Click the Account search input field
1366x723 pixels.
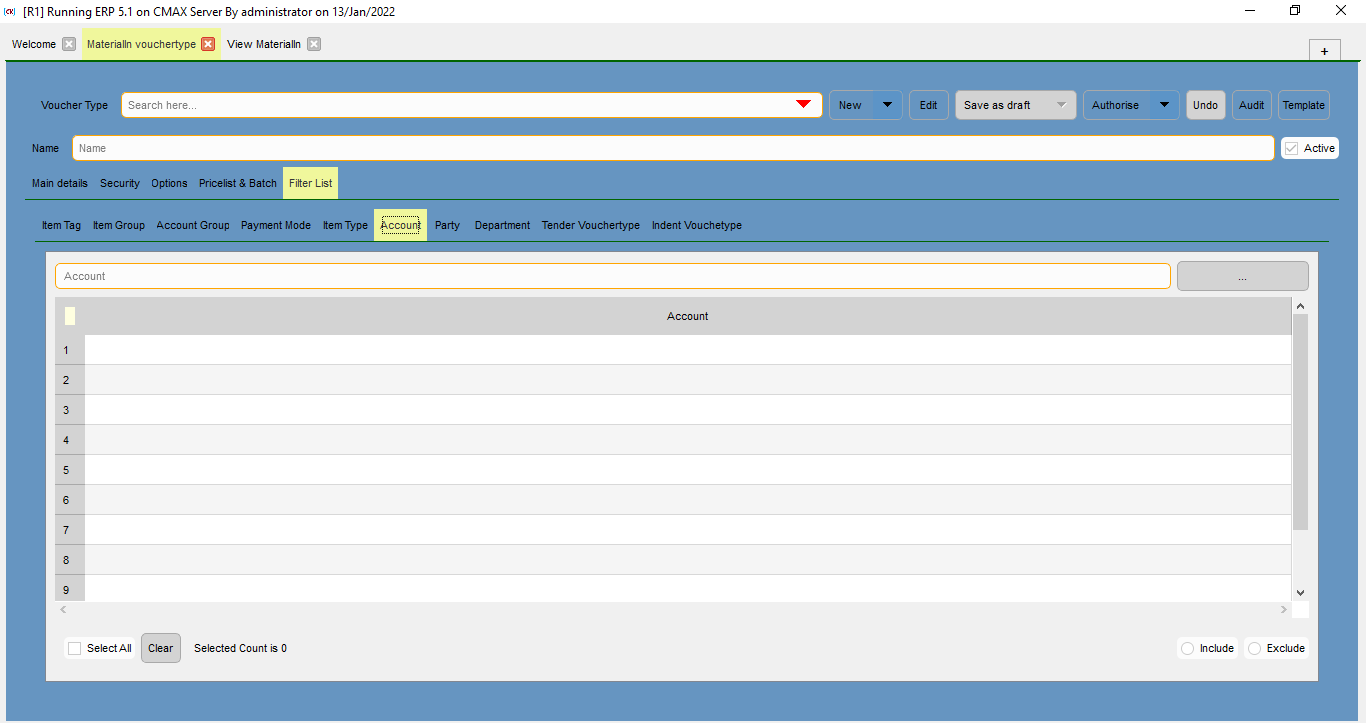(612, 276)
